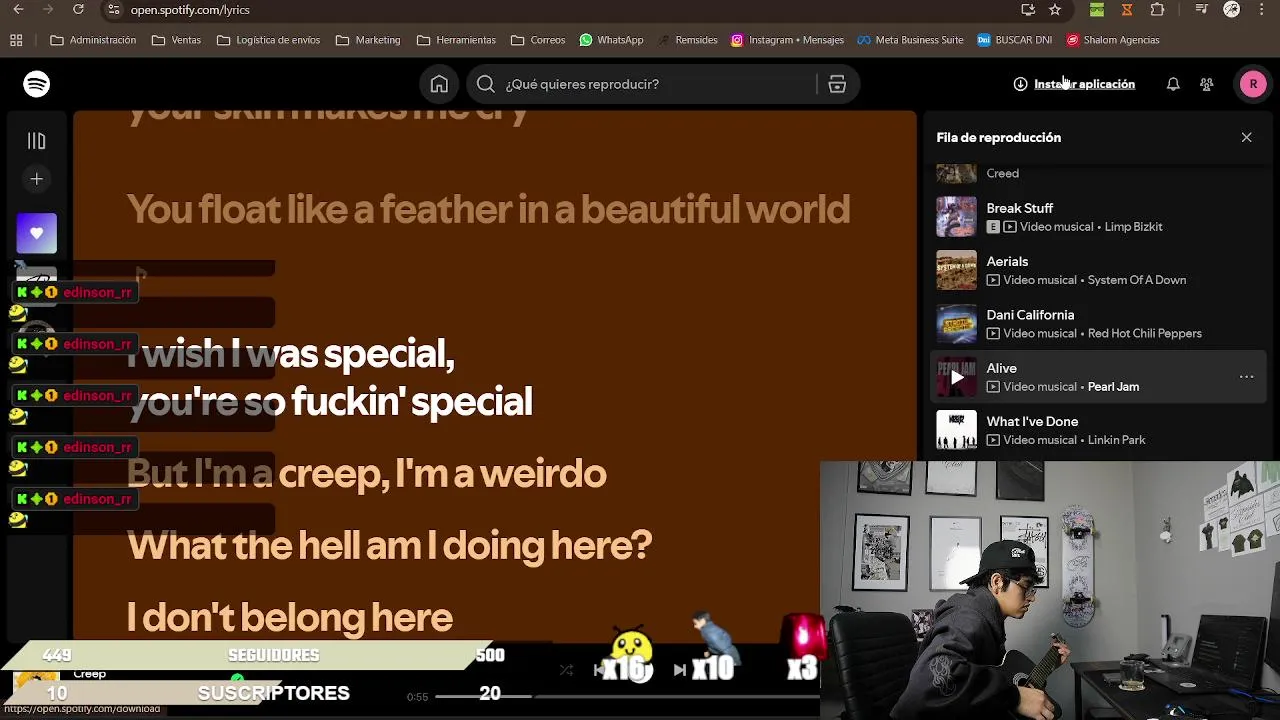Open the Shalom Agencias bookmark
Image resolution: width=1280 pixels, height=720 pixels.
click(x=1113, y=40)
